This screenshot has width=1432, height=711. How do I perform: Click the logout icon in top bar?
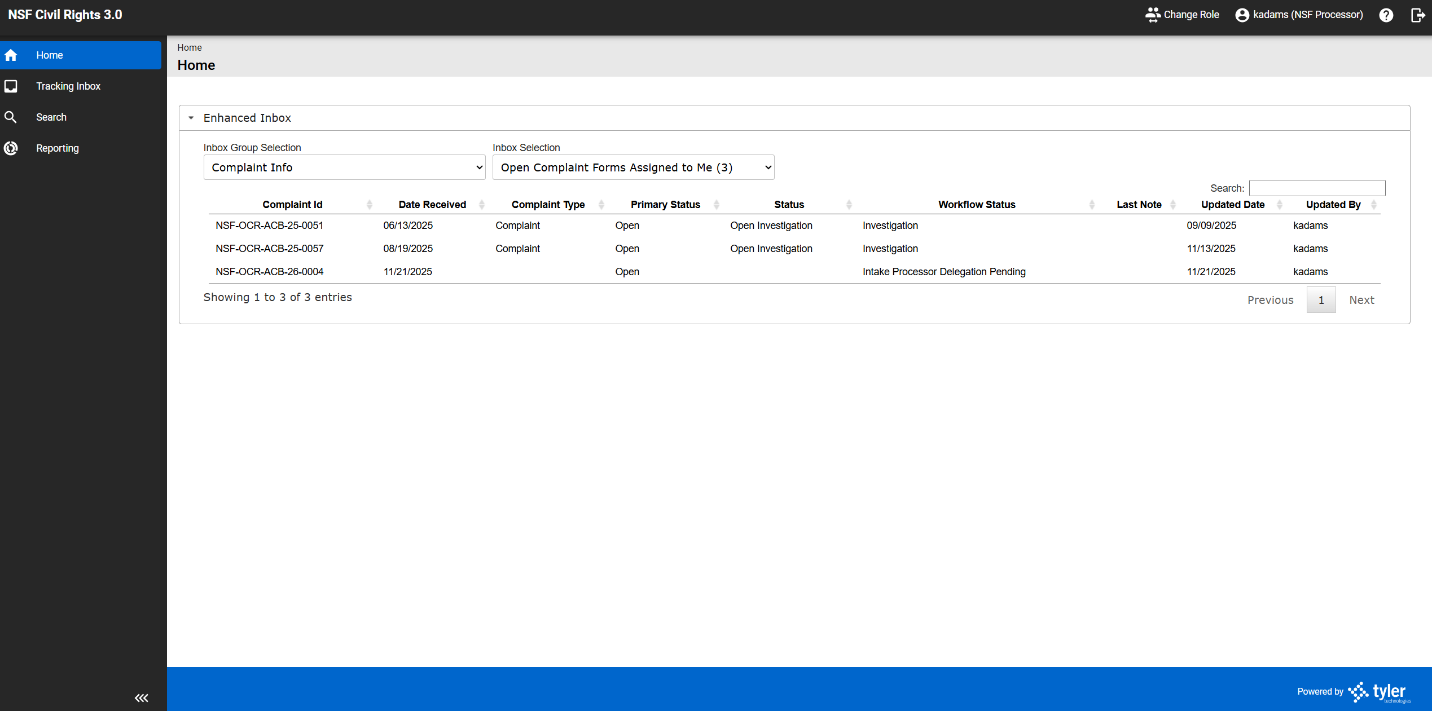pyautogui.click(x=1417, y=15)
